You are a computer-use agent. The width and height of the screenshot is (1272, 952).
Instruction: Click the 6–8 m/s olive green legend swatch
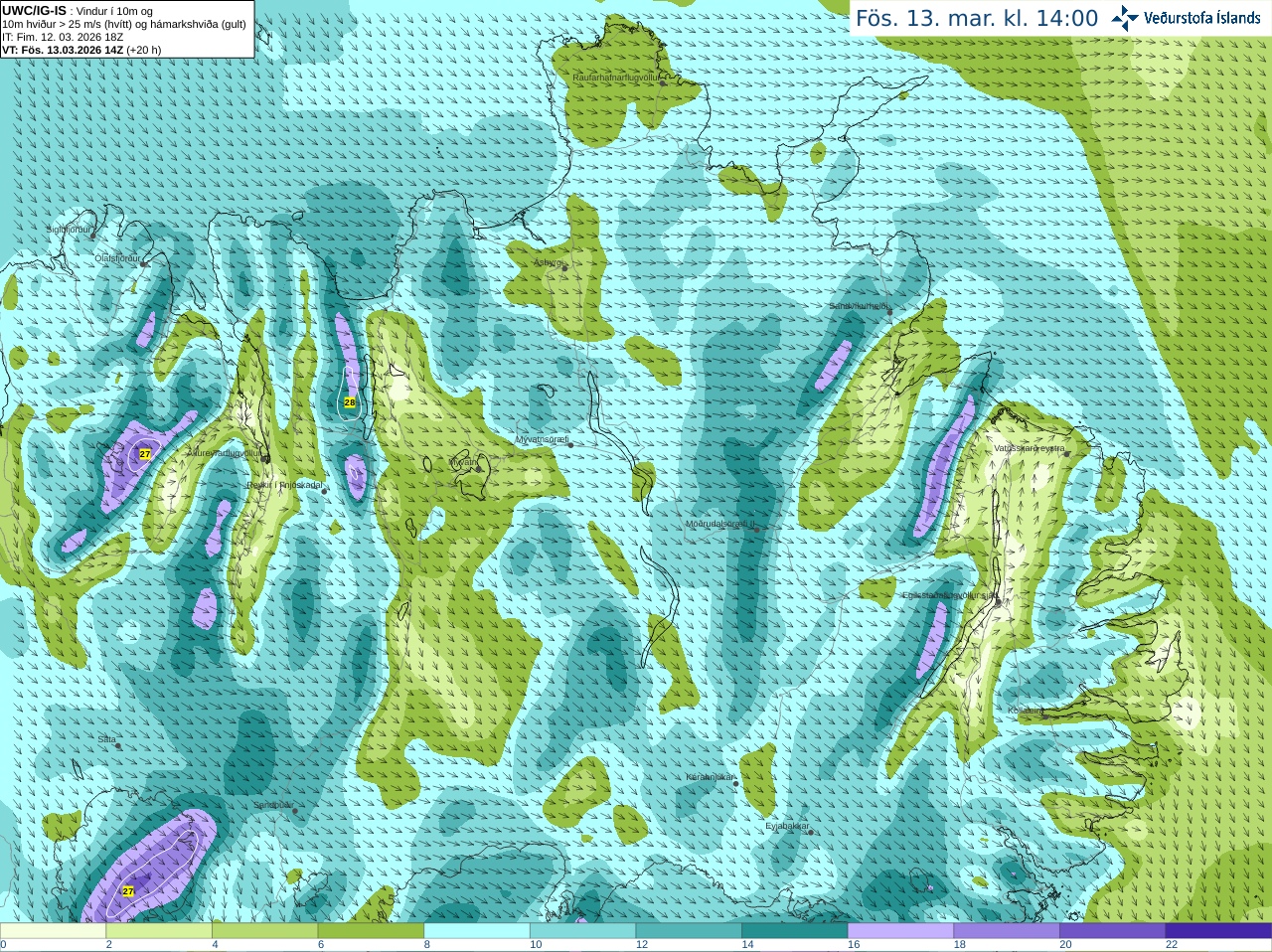371,931
